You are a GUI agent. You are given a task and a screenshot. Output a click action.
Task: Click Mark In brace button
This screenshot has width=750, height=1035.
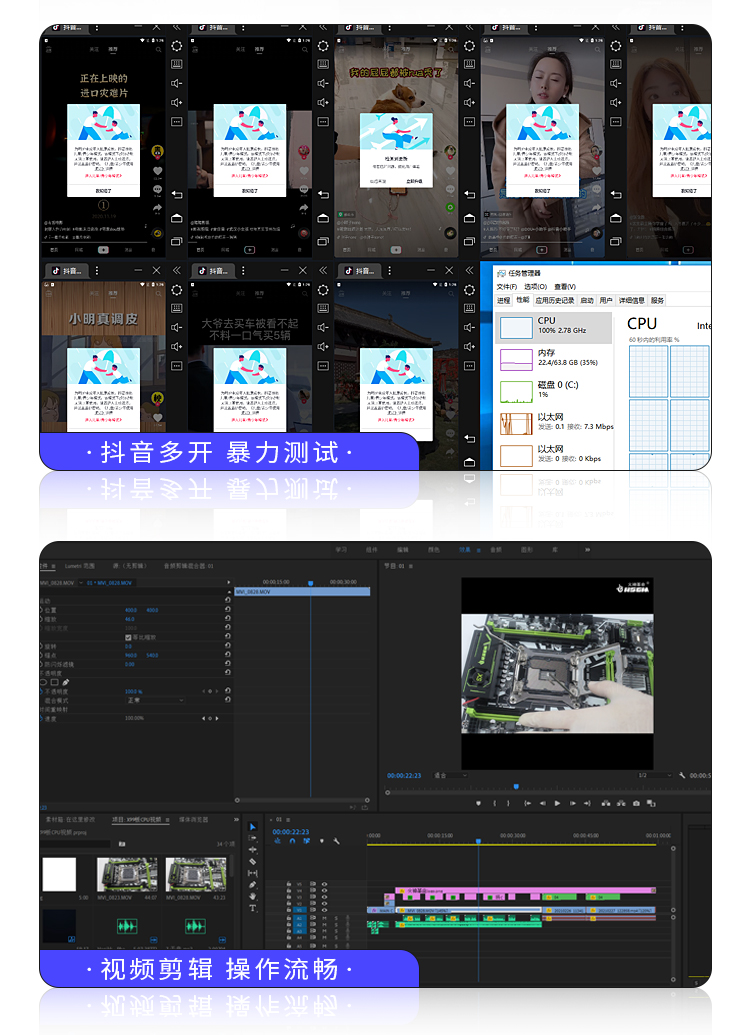(494, 803)
